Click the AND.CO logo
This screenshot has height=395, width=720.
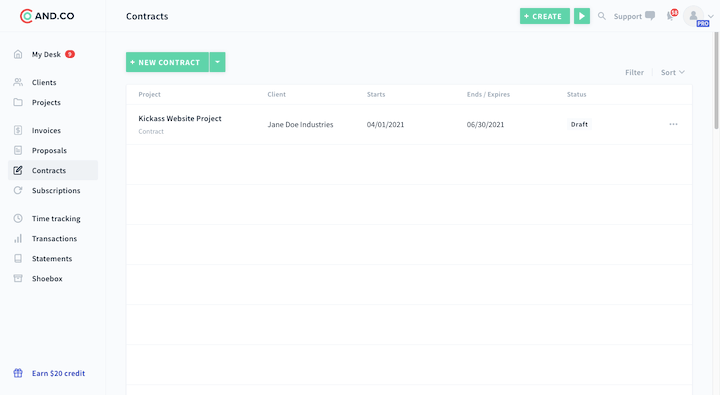[x=47, y=16]
